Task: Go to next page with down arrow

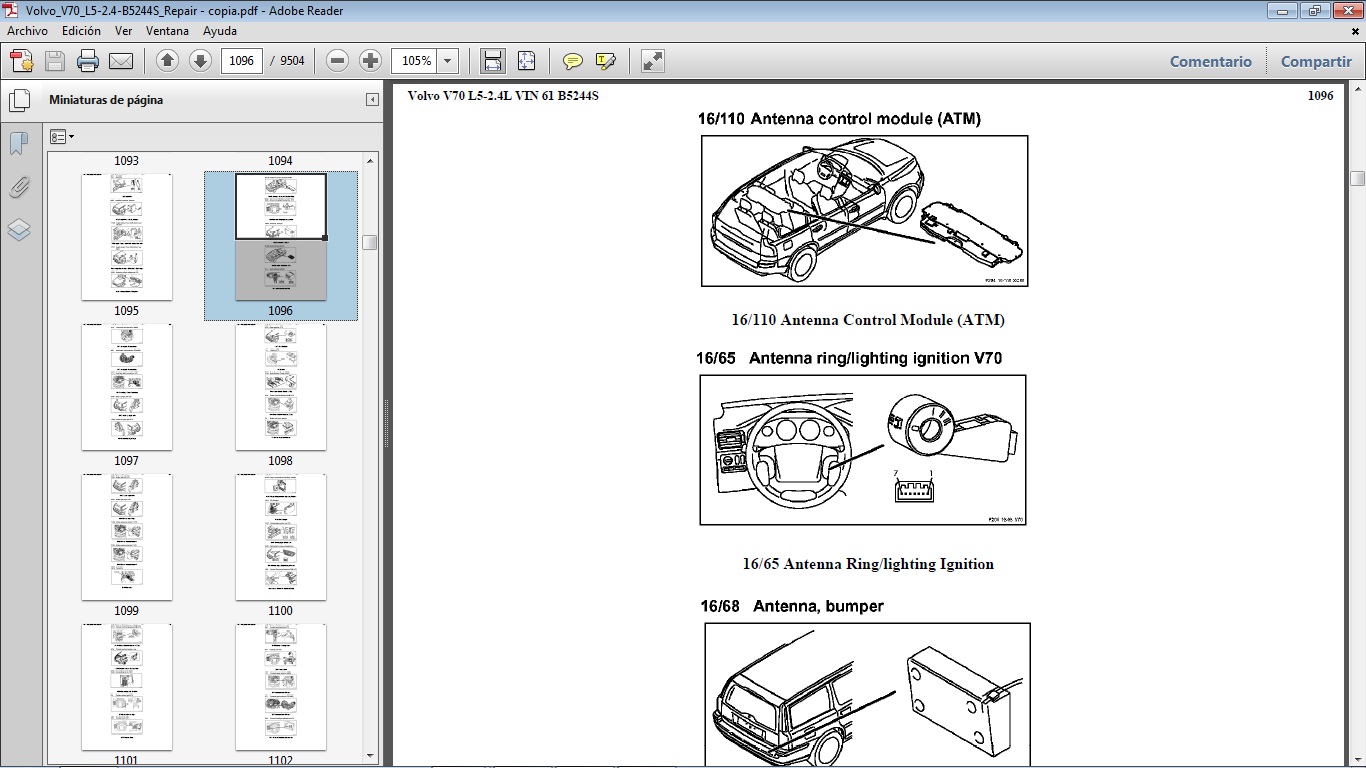Action: pyautogui.click(x=200, y=61)
